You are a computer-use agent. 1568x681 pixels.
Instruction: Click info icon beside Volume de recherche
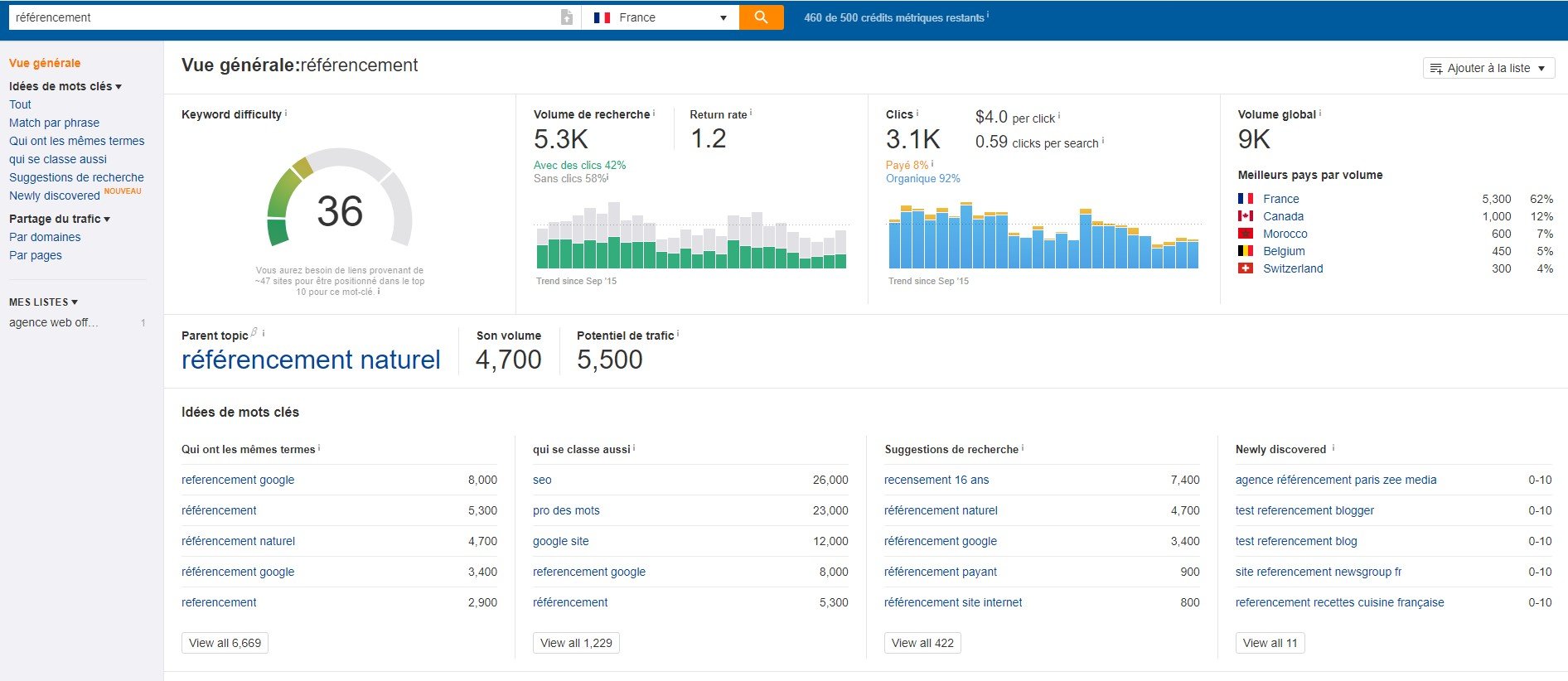[x=654, y=113]
